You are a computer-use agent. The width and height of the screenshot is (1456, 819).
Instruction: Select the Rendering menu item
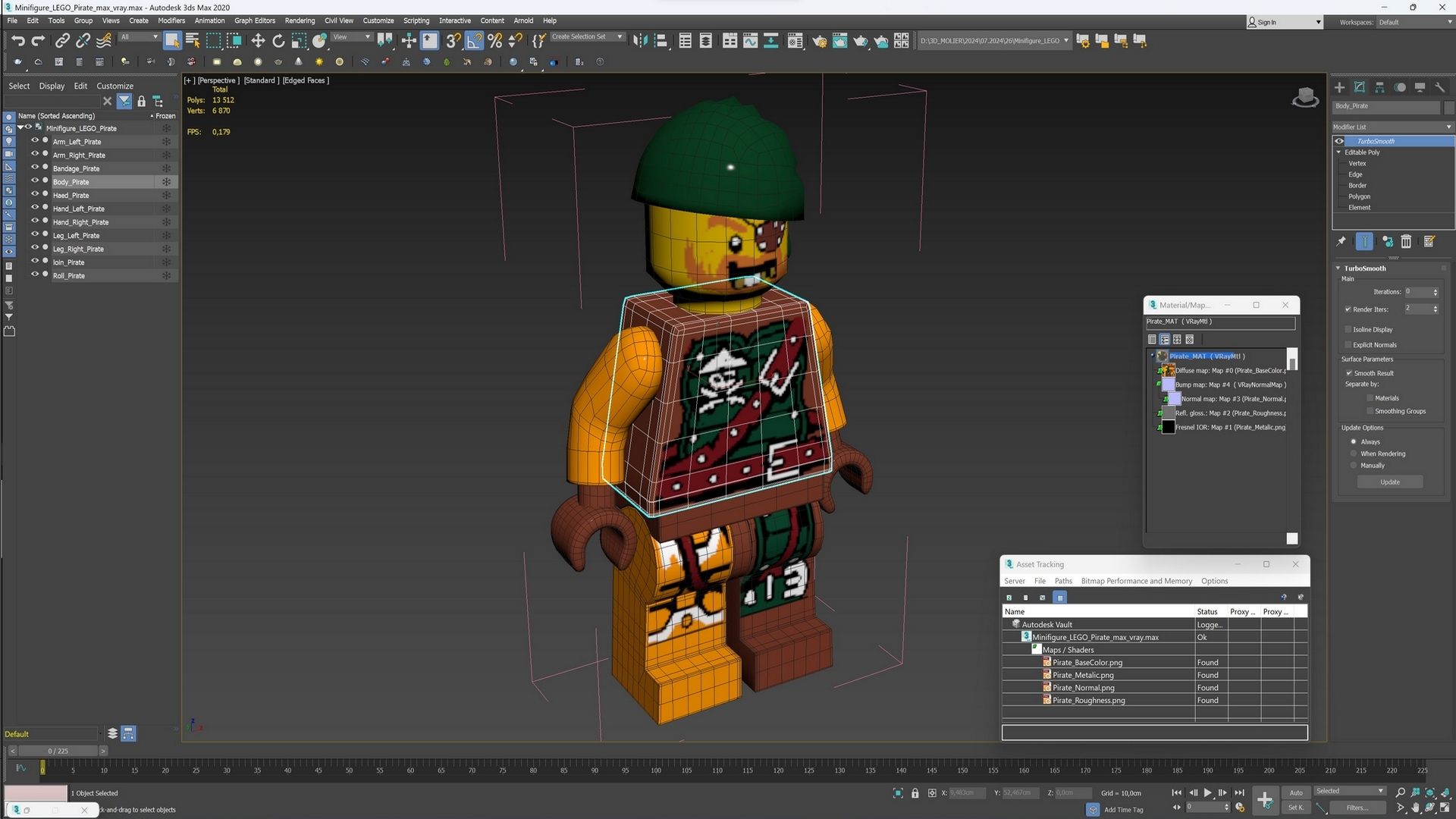(x=299, y=20)
